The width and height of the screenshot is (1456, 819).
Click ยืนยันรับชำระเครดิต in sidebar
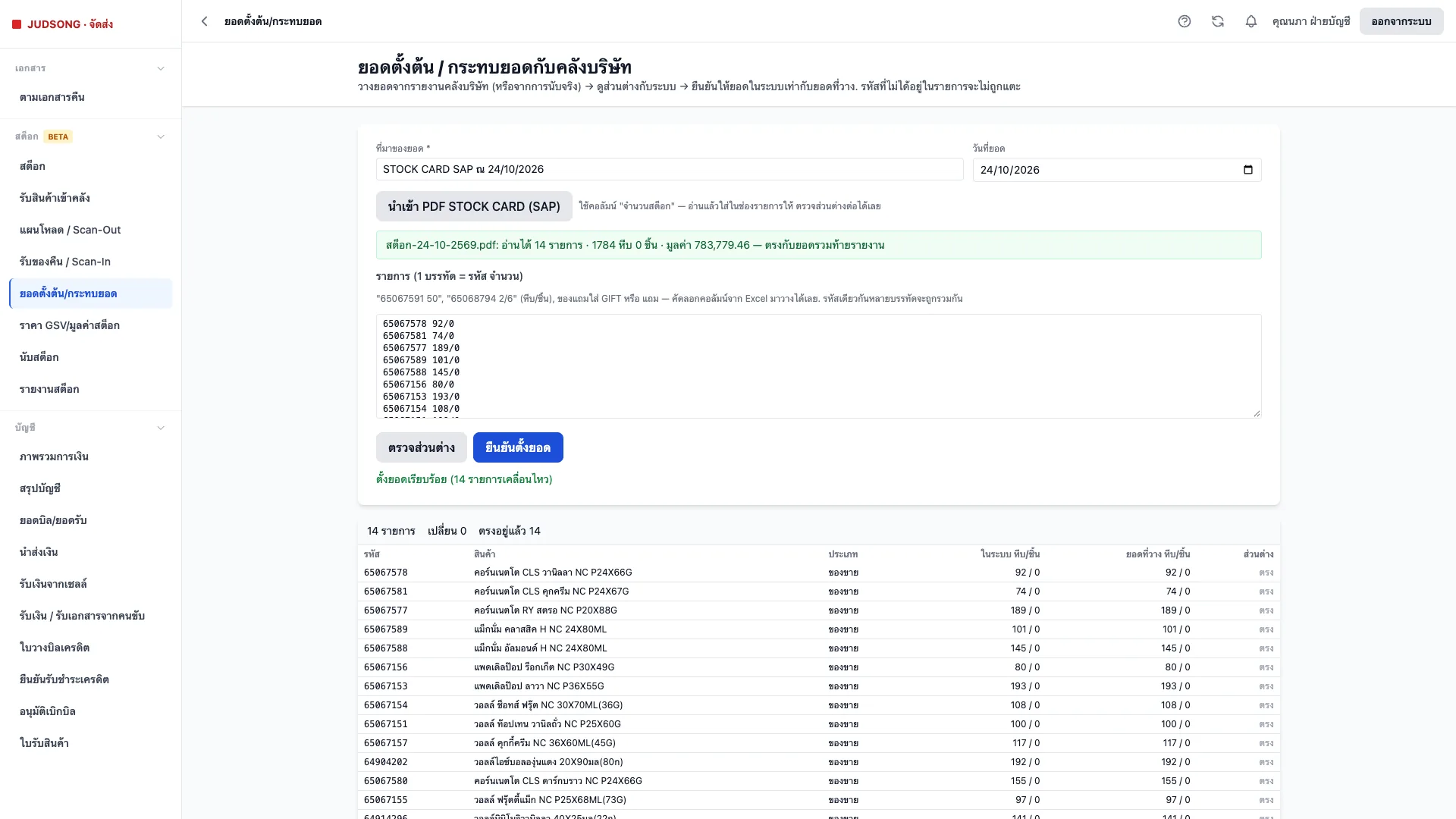[x=90, y=679]
